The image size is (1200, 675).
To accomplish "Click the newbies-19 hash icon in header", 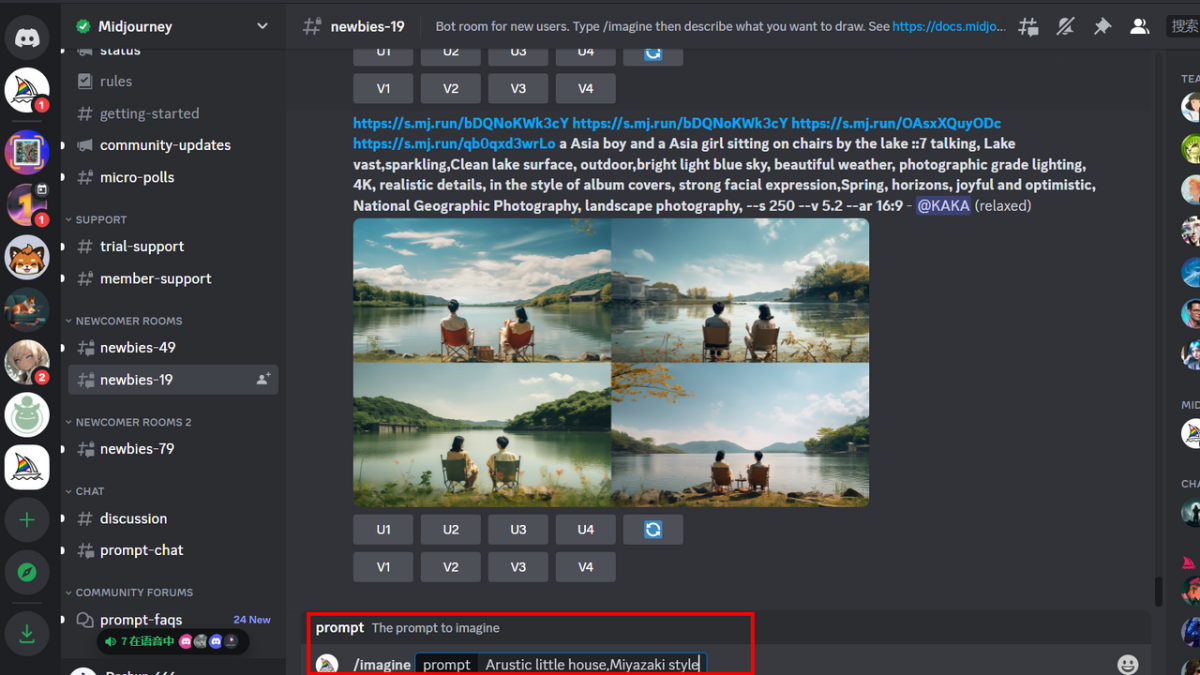I will (312, 27).
